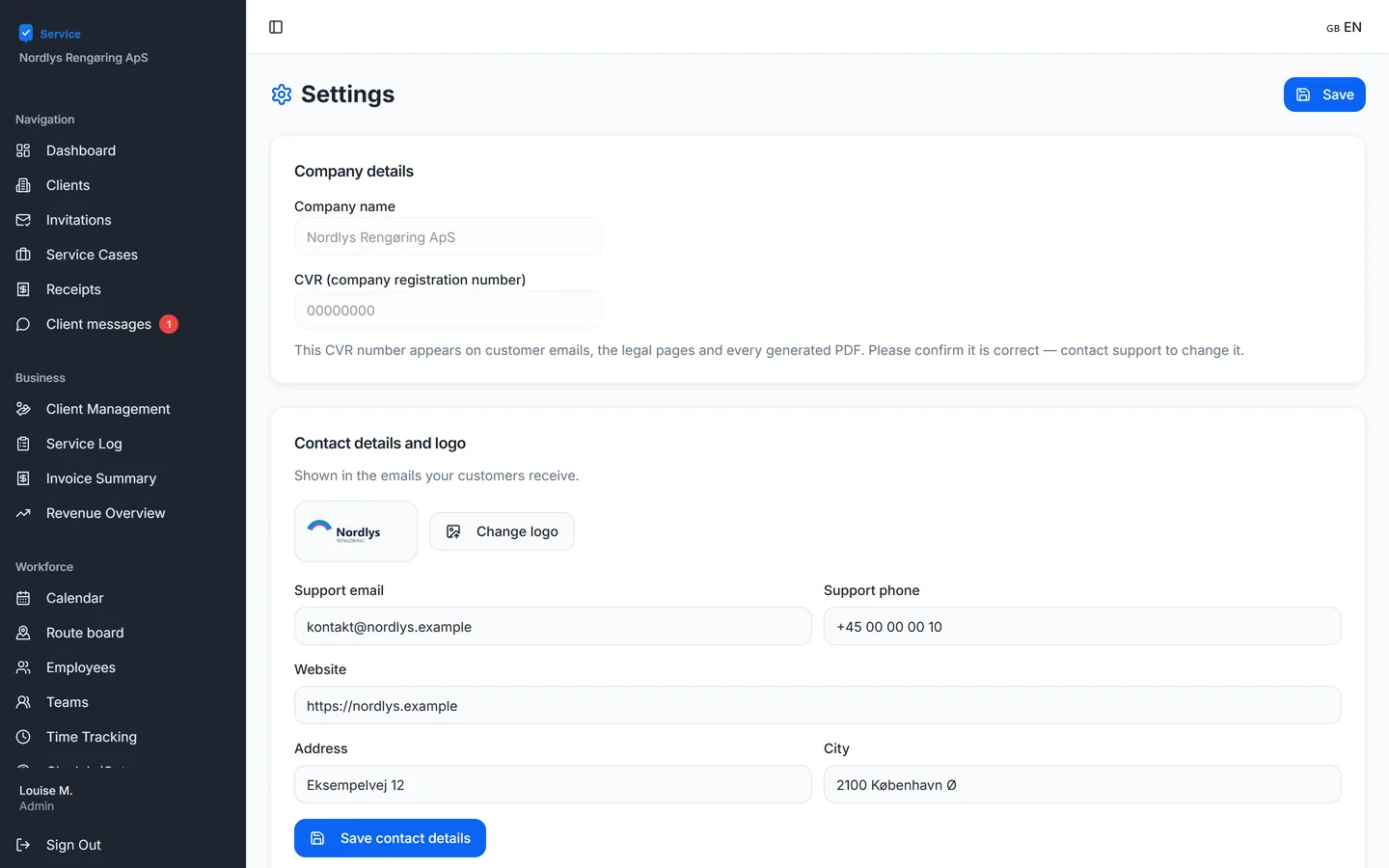Click the Change logo button
The image size is (1389, 868).
[x=502, y=531]
